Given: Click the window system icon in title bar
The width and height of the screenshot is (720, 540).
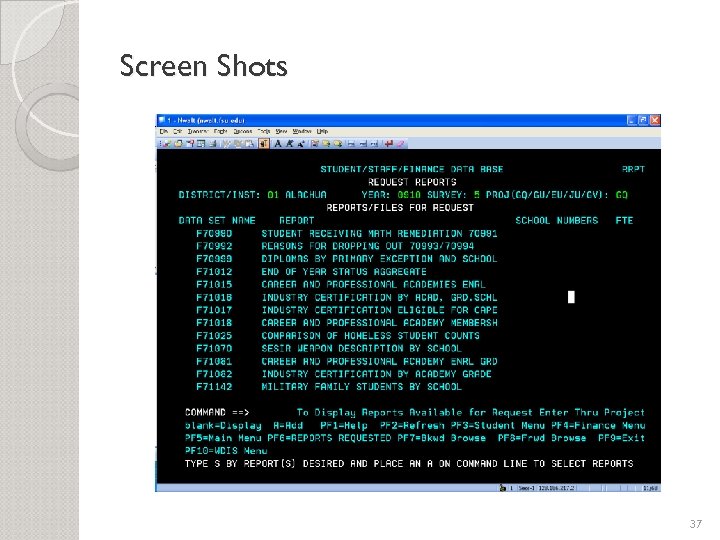Looking at the screenshot, I should click(x=162, y=120).
